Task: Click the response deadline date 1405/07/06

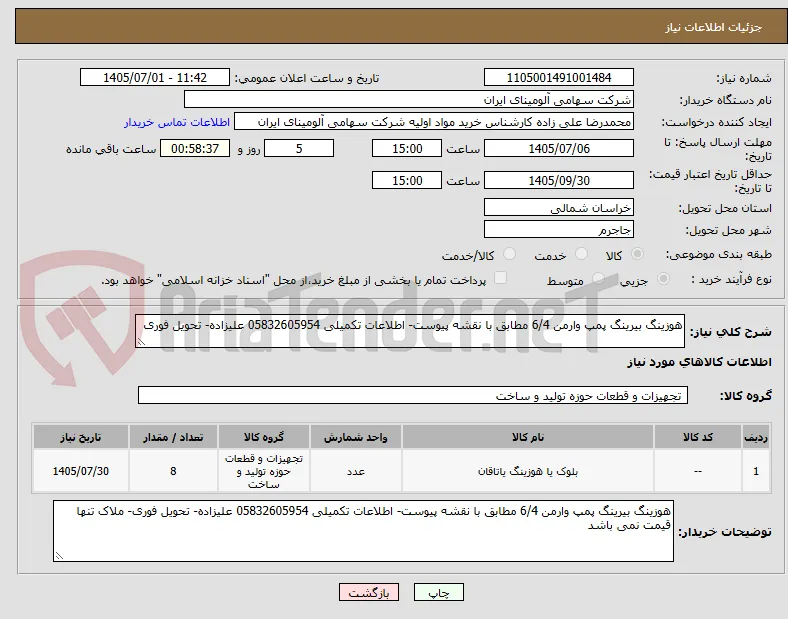Action: coord(559,148)
